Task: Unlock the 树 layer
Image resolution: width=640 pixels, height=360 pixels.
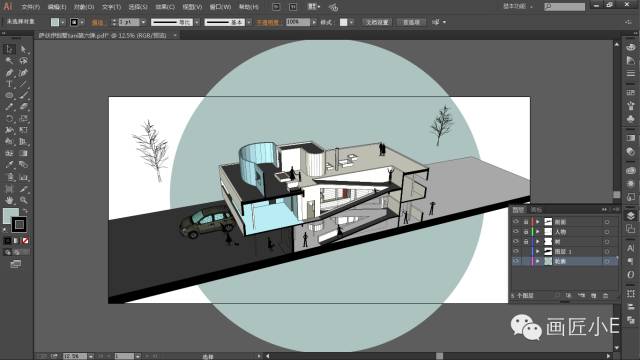Action: (x=526, y=241)
